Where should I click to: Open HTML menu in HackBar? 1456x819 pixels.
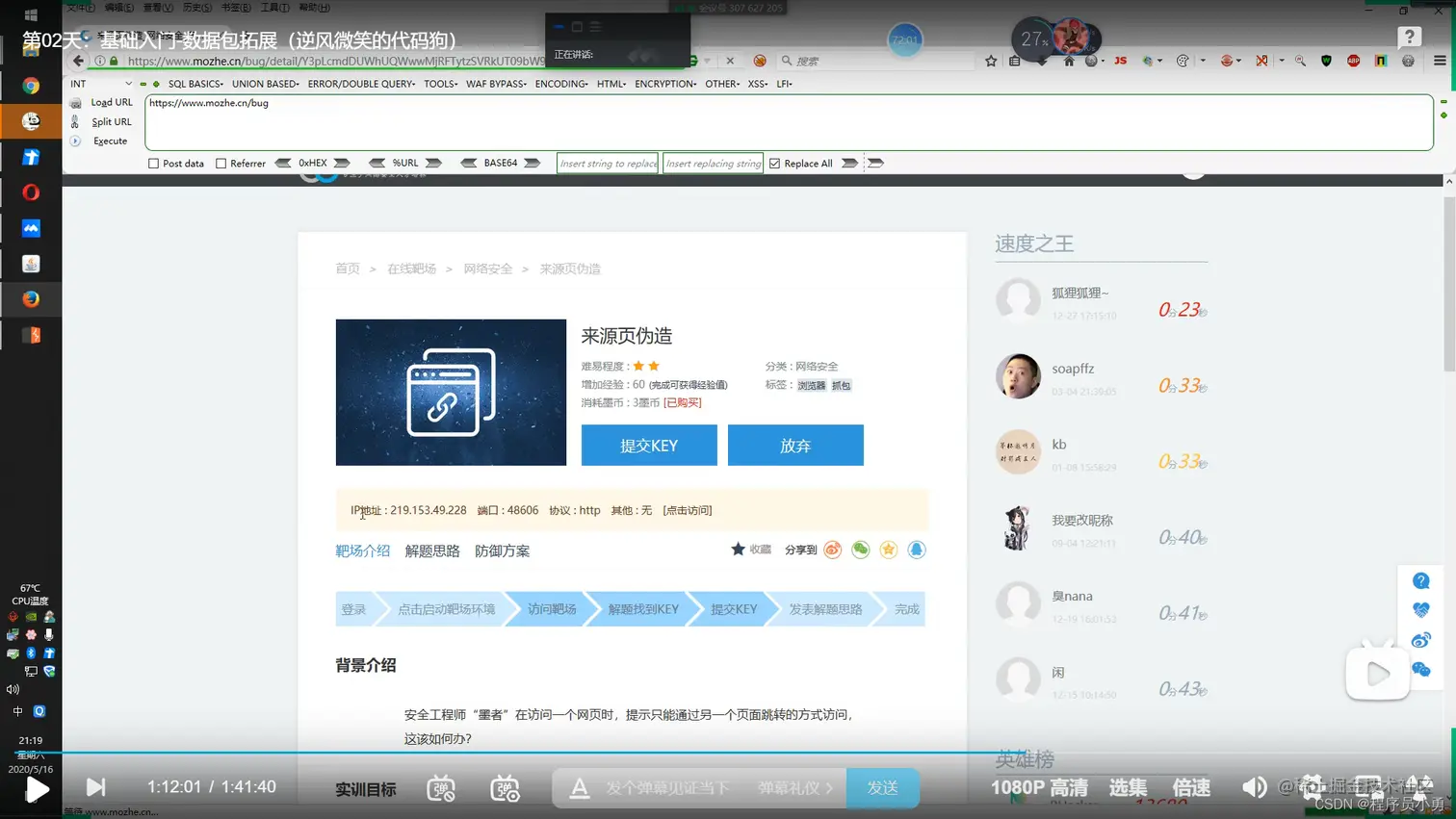pos(611,84)
